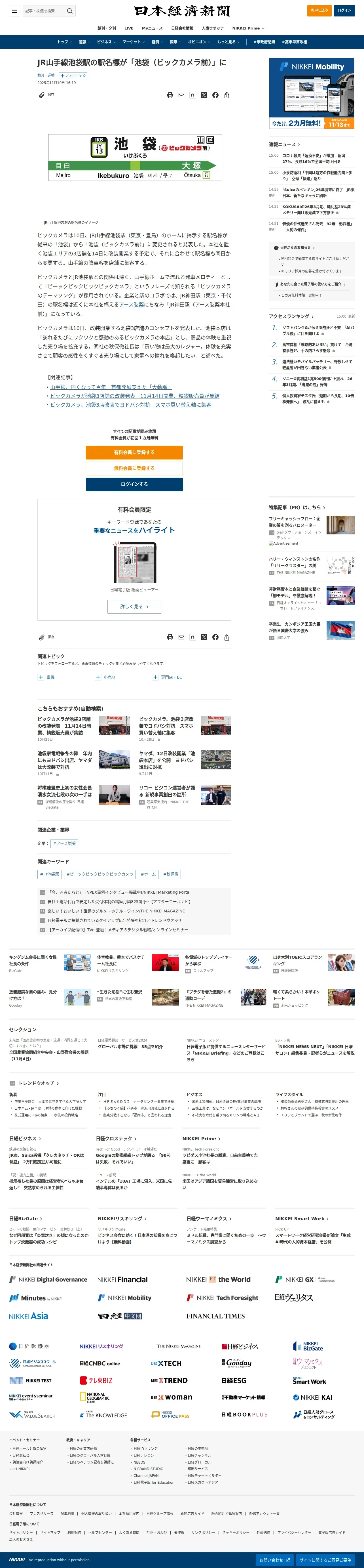
Task: Follow the 小売り topic plus toggle
Action: click(98, 677)
